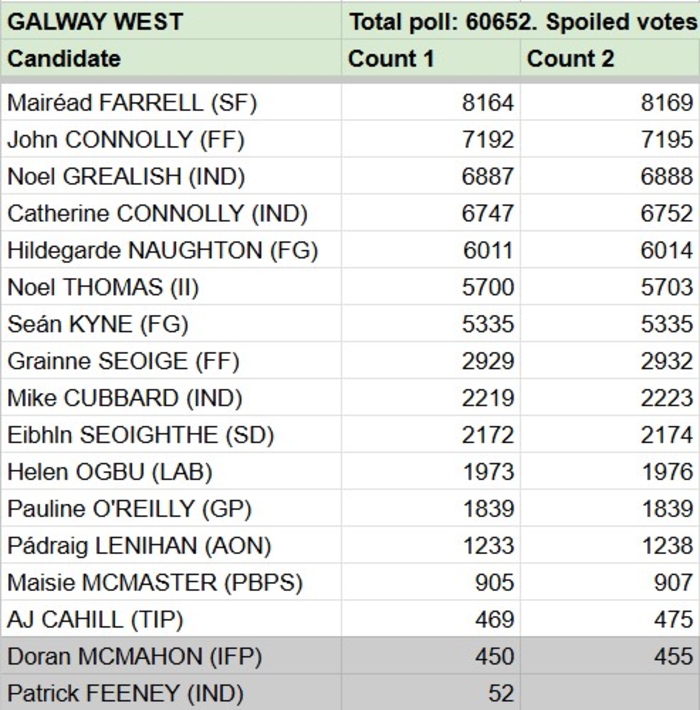Click the GALWAY WEST title cell
This screenshot has width=700, height=710.
(170, 21)
